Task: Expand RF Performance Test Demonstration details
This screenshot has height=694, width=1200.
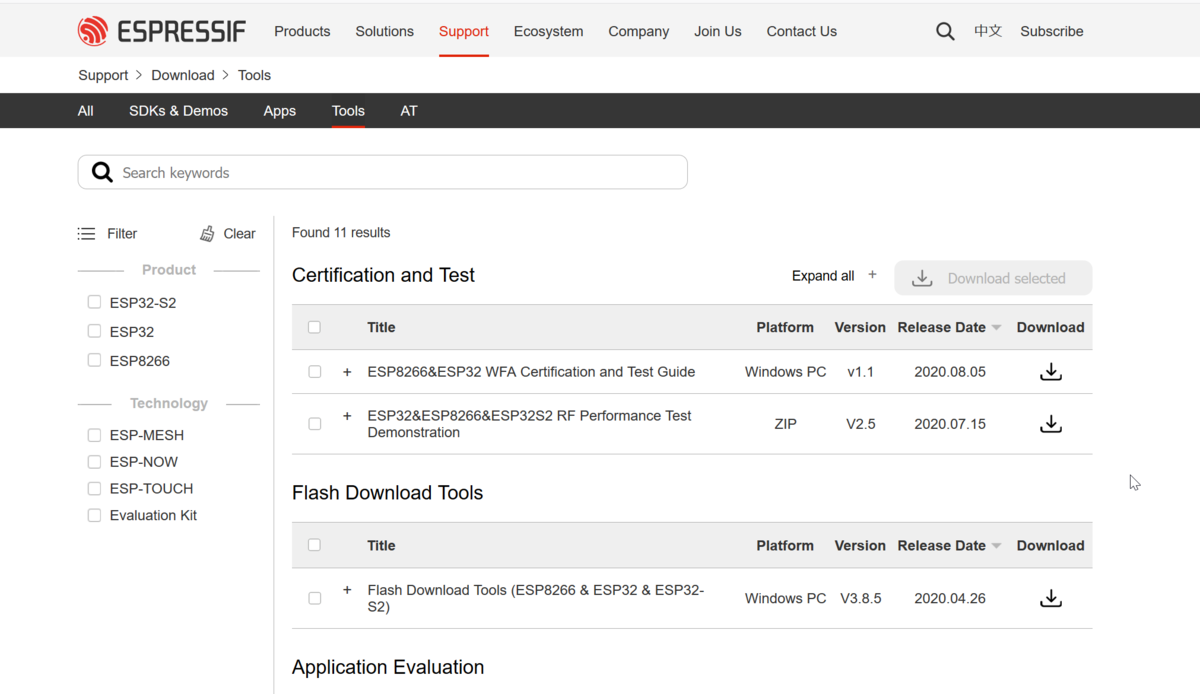Action: [x=347, y=415]
